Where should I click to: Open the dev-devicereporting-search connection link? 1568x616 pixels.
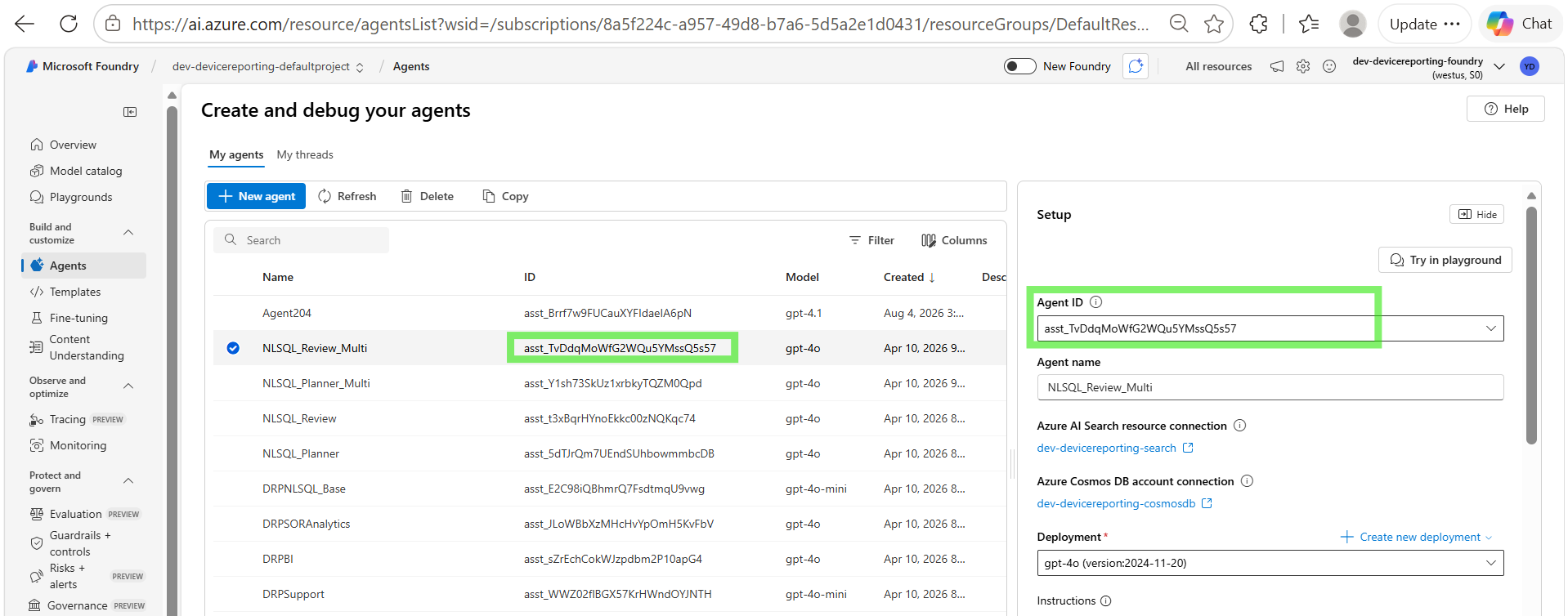1115,448
